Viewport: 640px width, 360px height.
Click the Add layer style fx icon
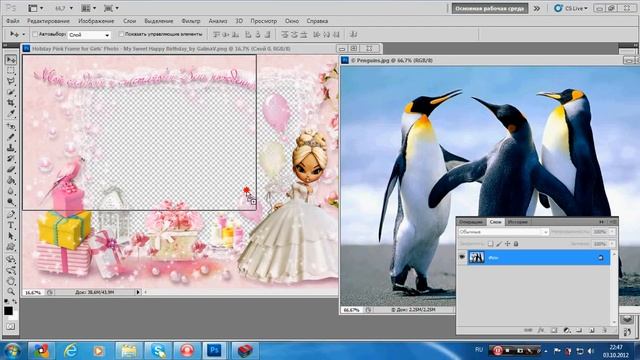[x=541, y=330]
